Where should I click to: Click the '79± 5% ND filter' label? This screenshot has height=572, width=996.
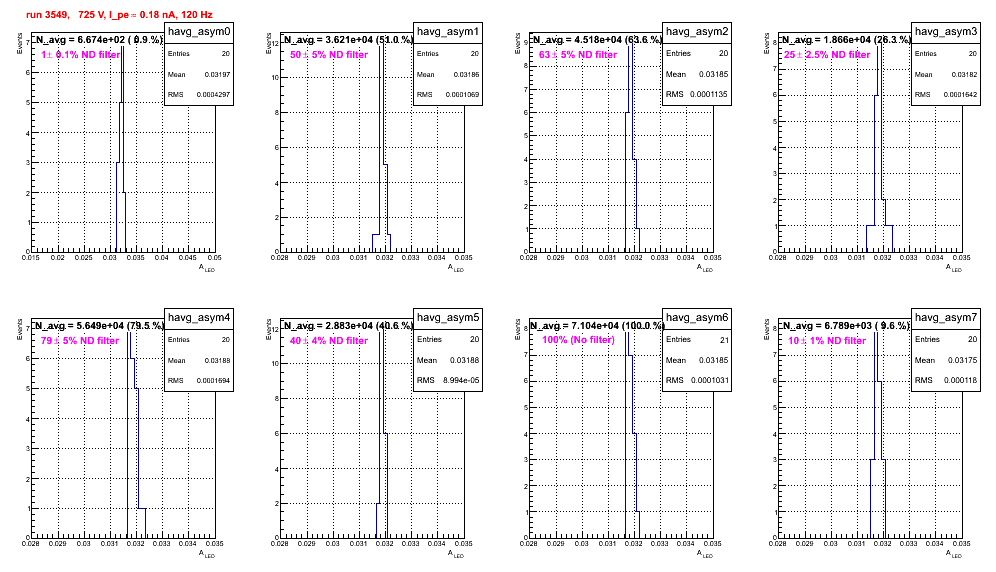point(80,341)
